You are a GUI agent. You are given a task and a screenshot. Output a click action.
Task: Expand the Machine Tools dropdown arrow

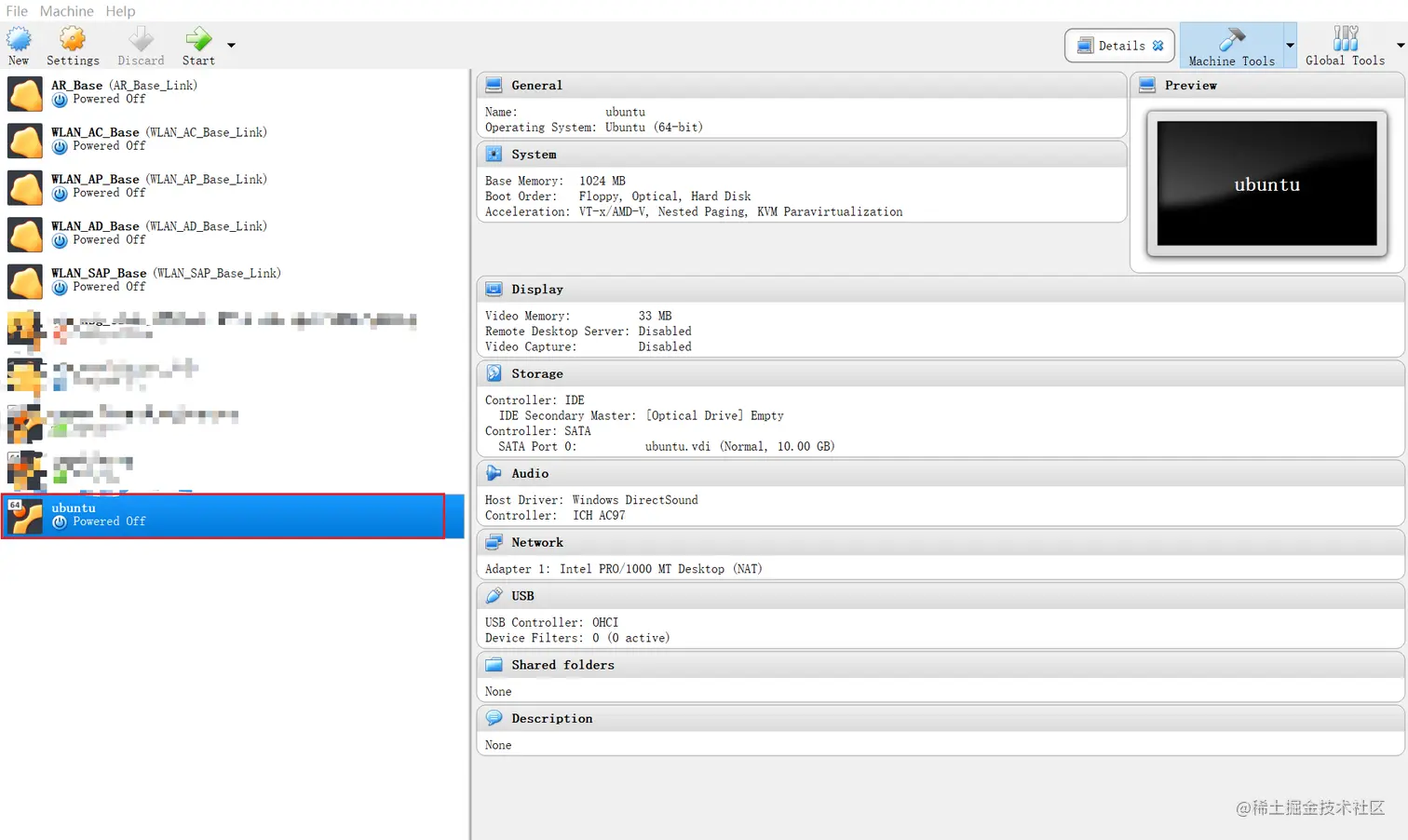coord(1290,46)
